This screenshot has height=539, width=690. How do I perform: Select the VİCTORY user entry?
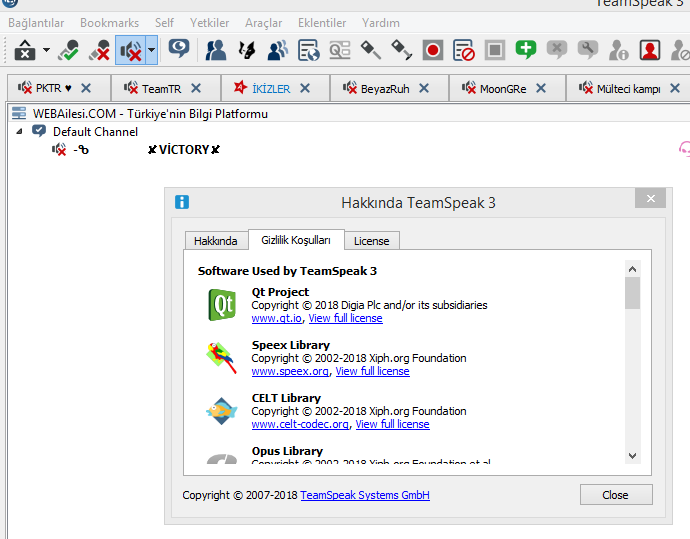click(184, 150)
